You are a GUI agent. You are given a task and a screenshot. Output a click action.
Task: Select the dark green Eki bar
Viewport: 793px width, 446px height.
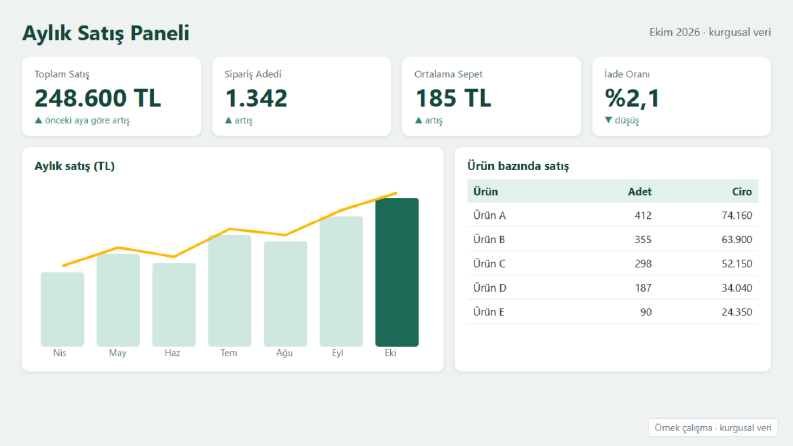[x=397, y=272]
